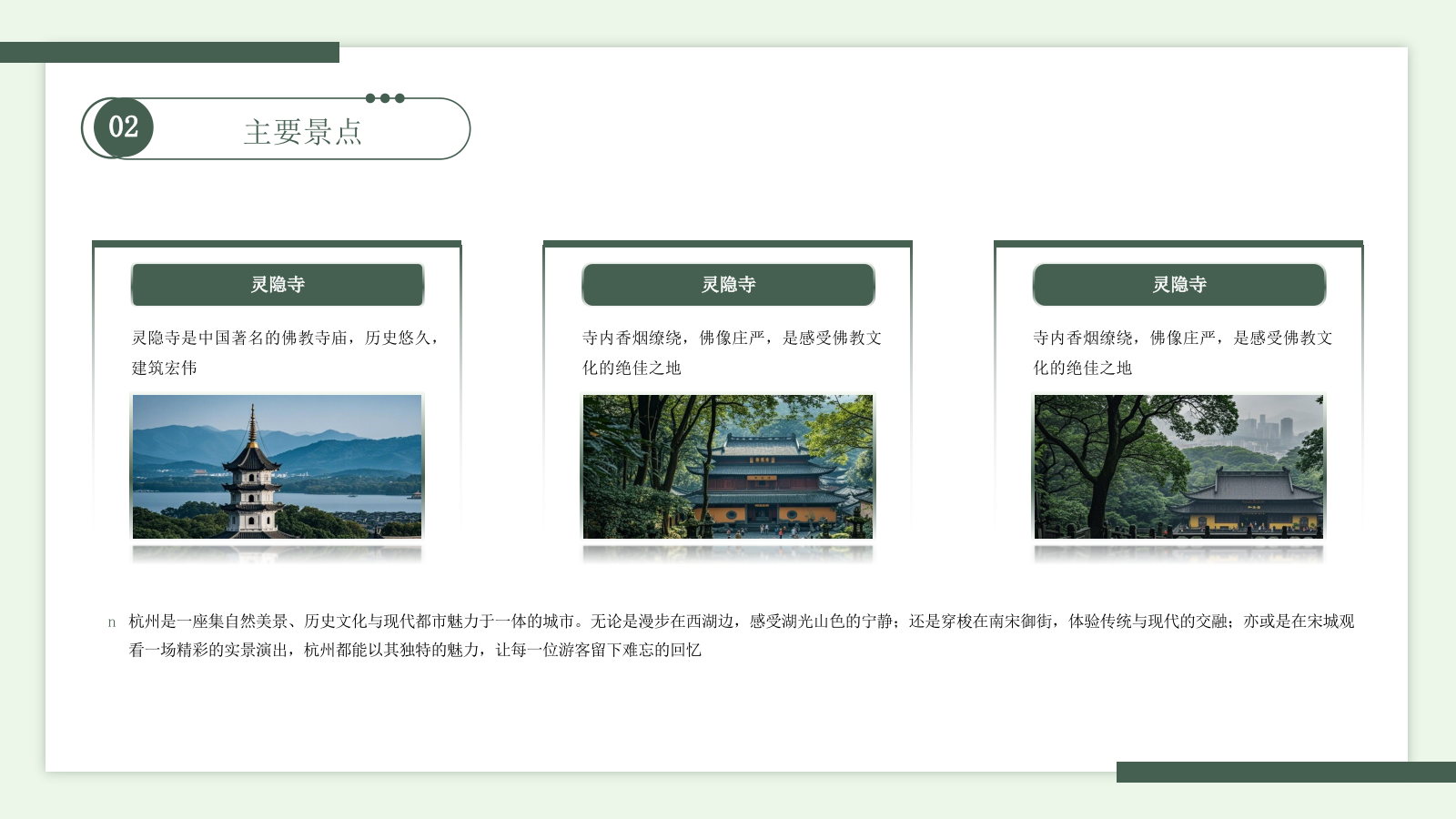This screenshot has width=1456, height=819.
Task: Select the pagoda lake photo on first card
Action: click(278, 469)
